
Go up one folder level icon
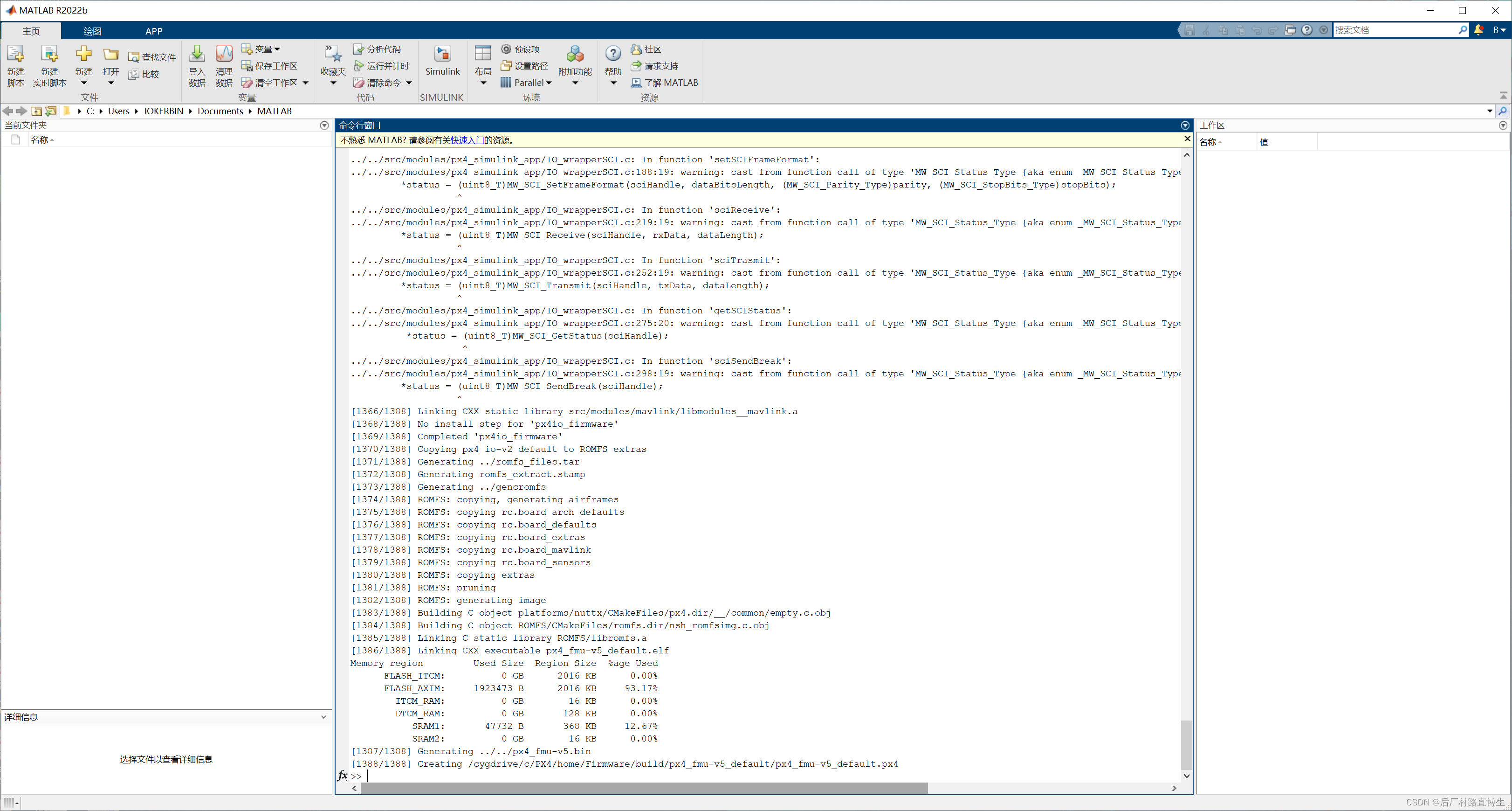pyautogui.click(x=36, y=111)
